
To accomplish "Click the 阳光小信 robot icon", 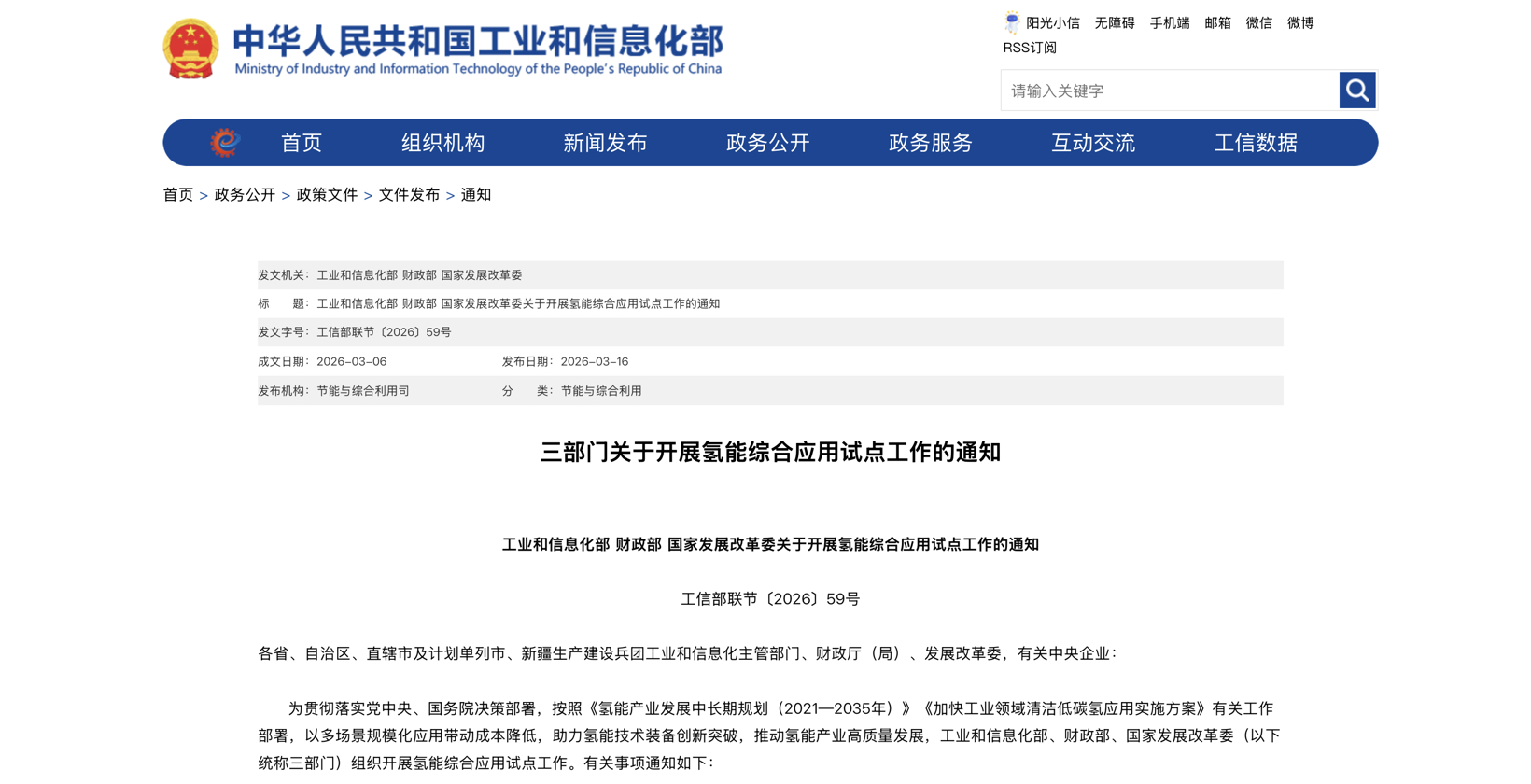I will pos(1012,22).
